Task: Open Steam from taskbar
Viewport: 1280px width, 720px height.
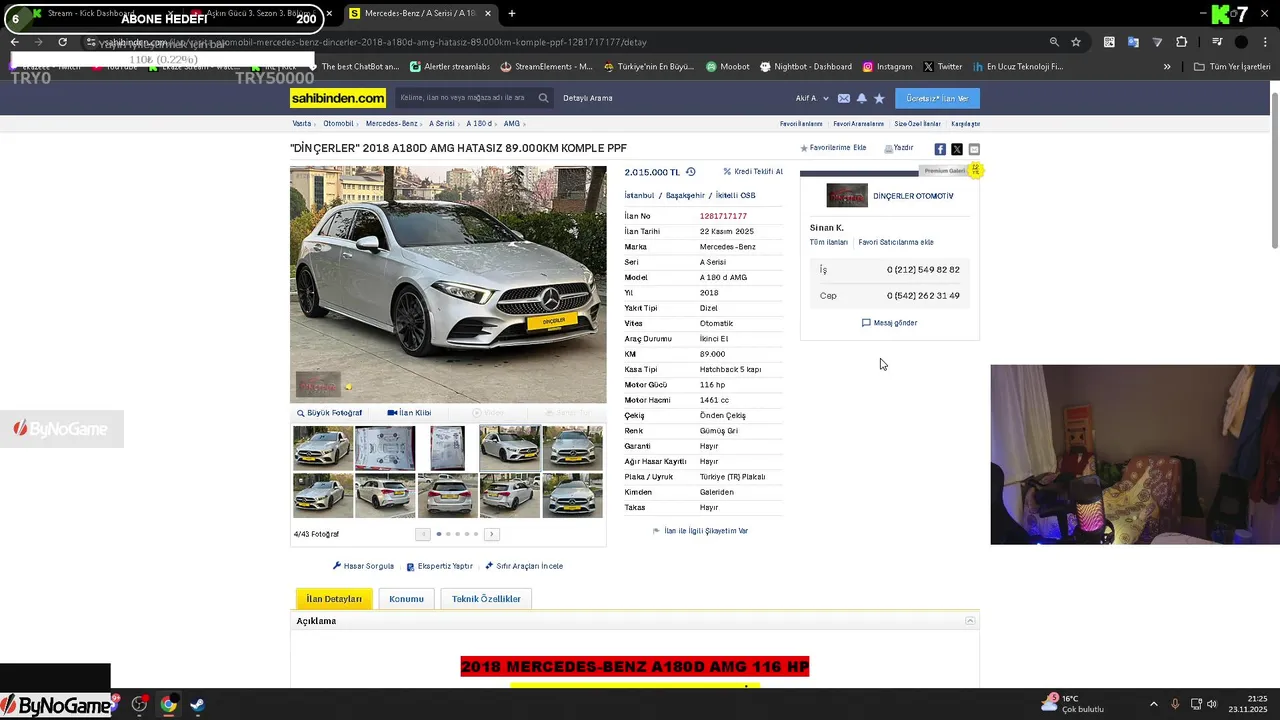Action: point(197,704)
